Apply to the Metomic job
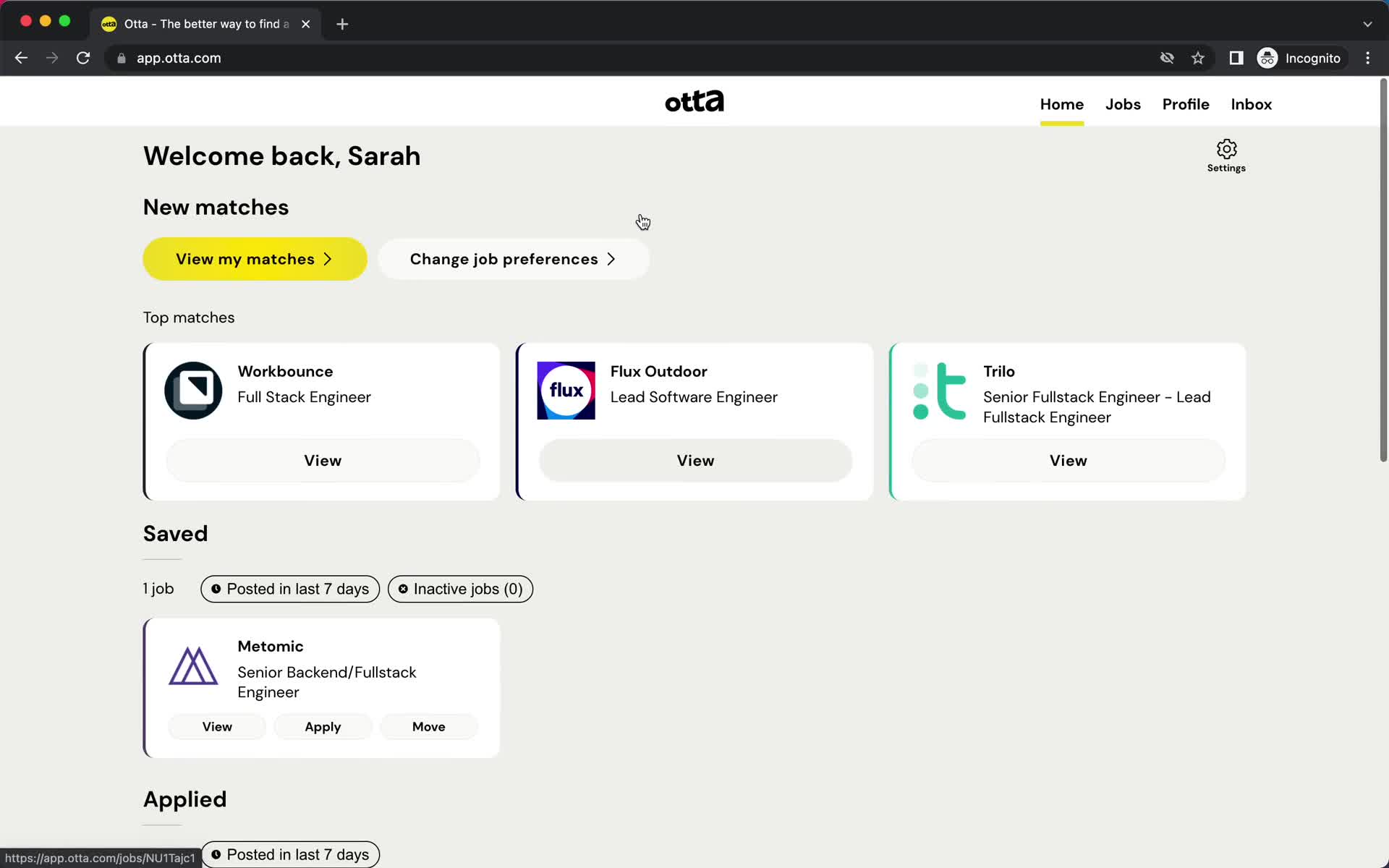The image size is (1389, 868). click(x=323, y=727)
